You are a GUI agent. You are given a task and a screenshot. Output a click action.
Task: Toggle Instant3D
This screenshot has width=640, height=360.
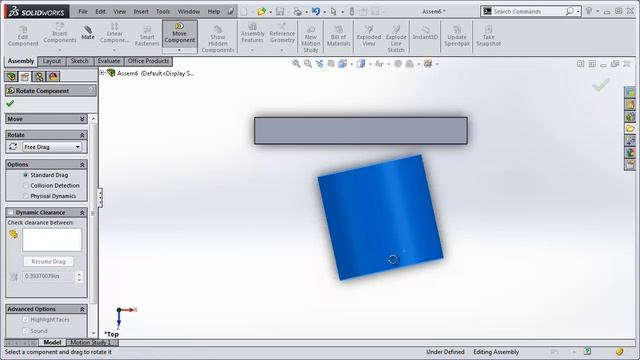425,33
